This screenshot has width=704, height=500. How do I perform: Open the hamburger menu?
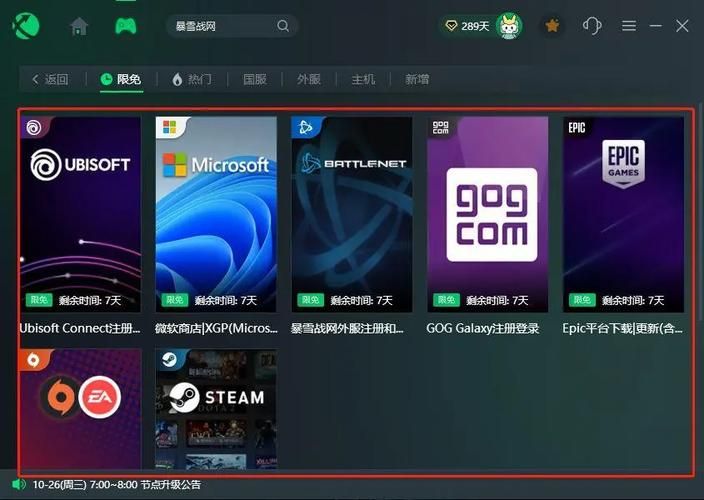(x=629, y=26)
